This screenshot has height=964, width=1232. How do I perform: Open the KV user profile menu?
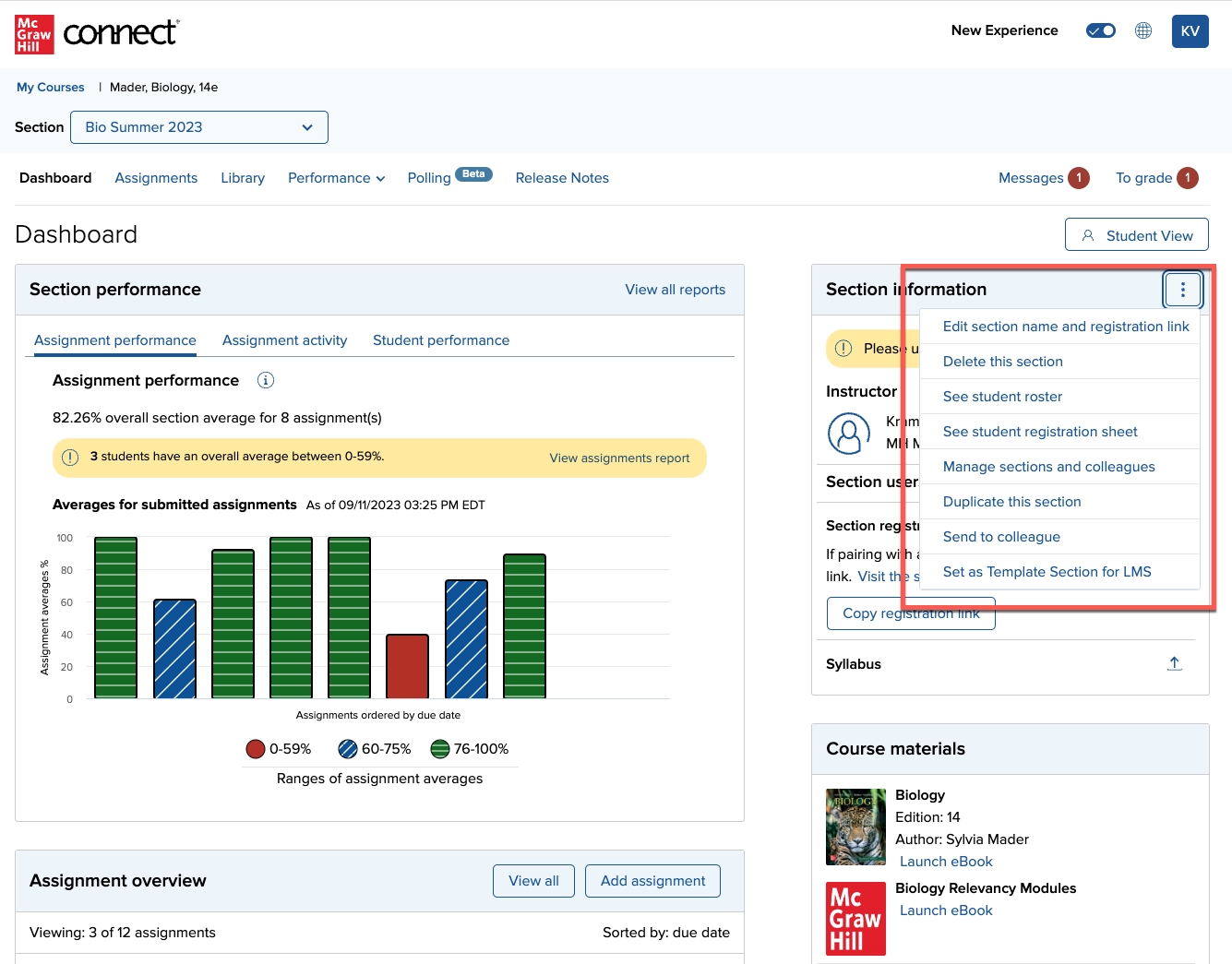tap(1190, 30)
